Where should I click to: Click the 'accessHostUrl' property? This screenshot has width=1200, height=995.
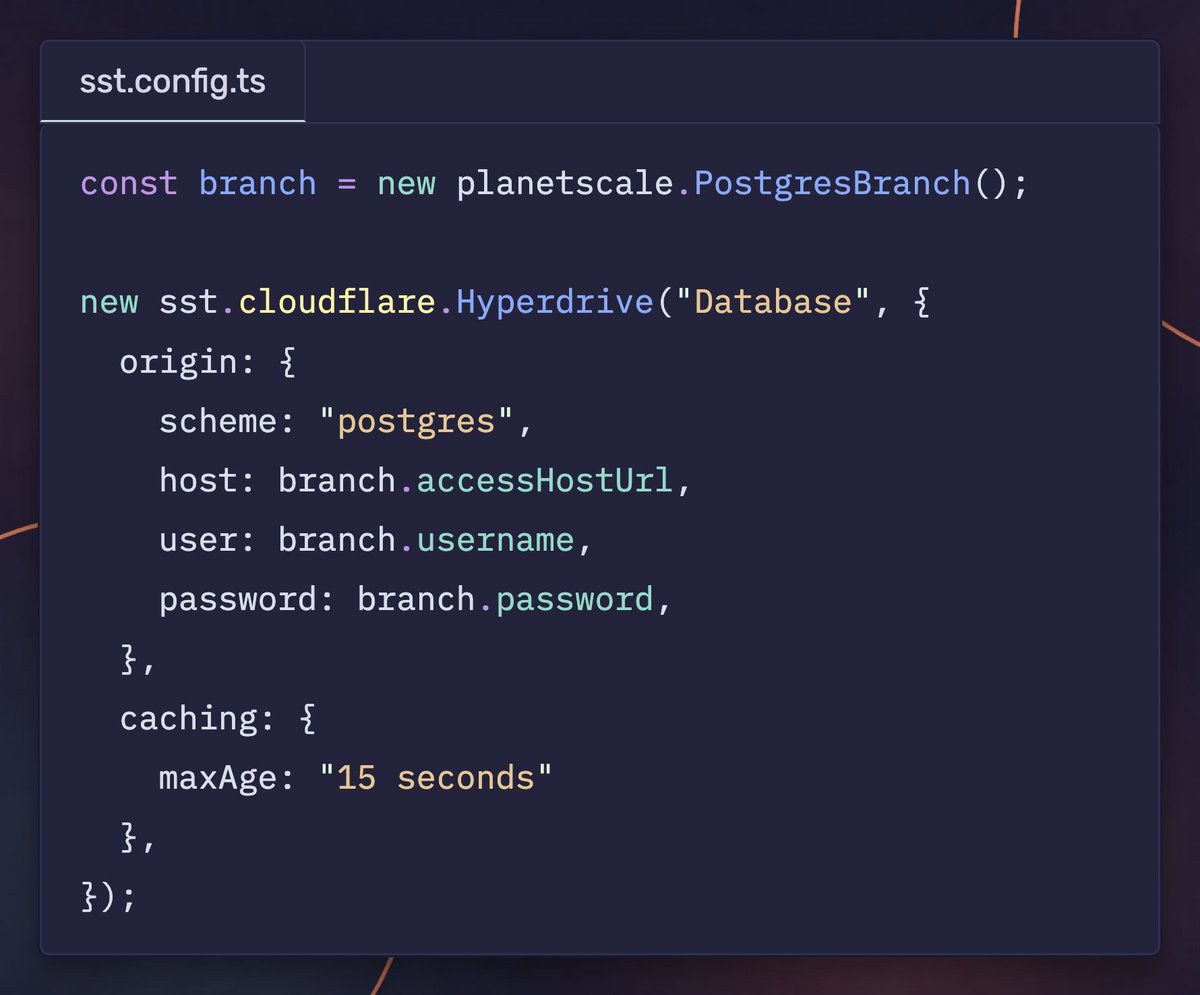(544, 481)
